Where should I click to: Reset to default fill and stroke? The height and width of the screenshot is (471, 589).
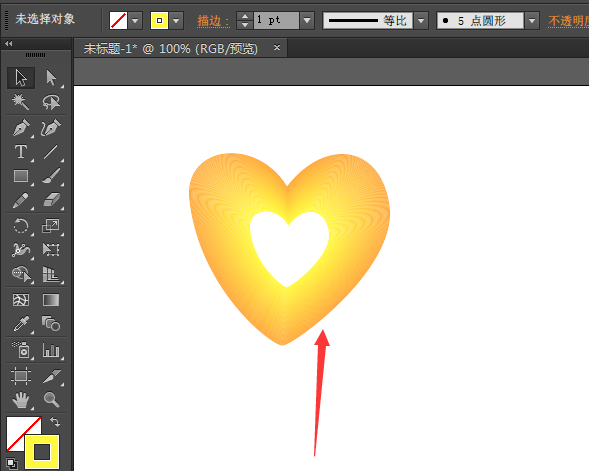[11, 464]
